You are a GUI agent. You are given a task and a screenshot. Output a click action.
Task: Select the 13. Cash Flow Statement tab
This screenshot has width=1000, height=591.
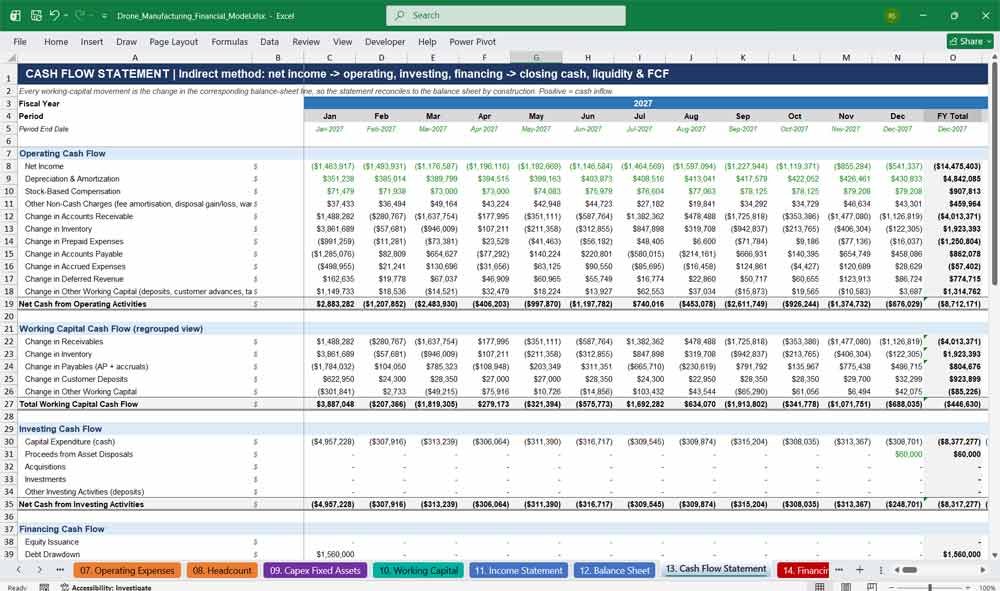(716, 569)
